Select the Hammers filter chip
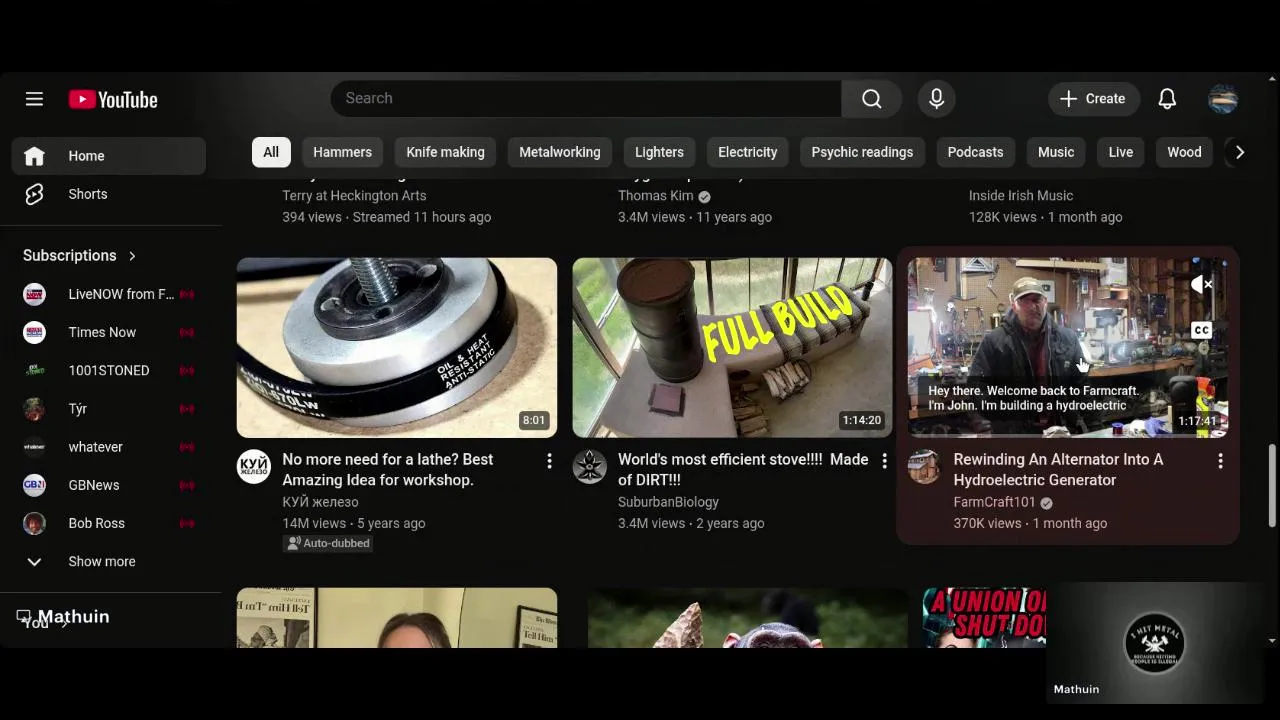Viewport: 1280px width, 720px height. (x=342, y=152)
